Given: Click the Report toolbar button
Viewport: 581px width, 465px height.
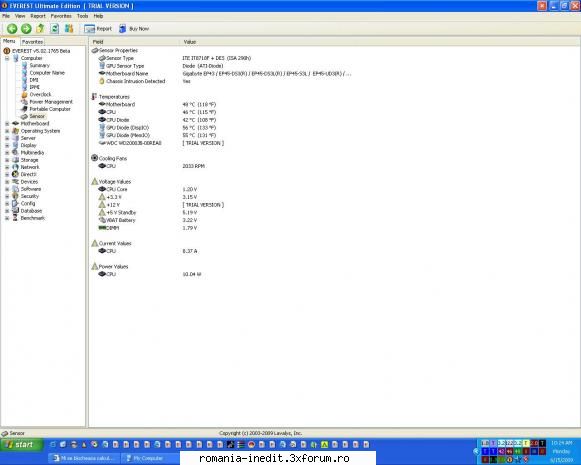Looking at the screenshot, I should pyautogui.click(x=98, y=29).
